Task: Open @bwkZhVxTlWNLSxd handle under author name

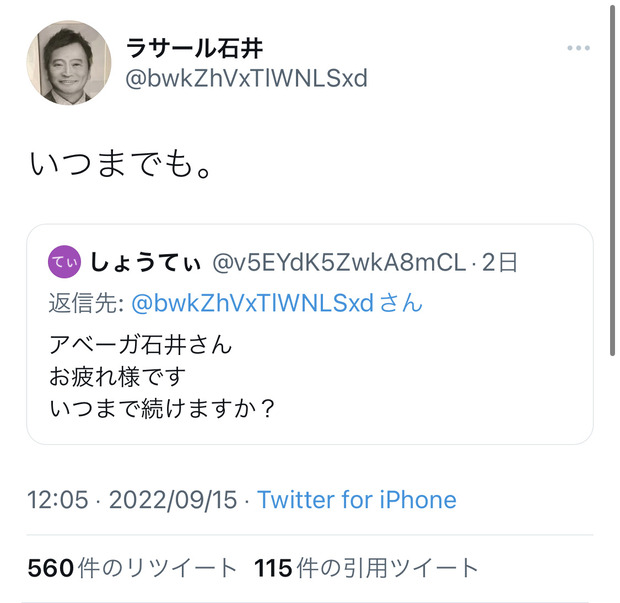Action: [246, 78]
